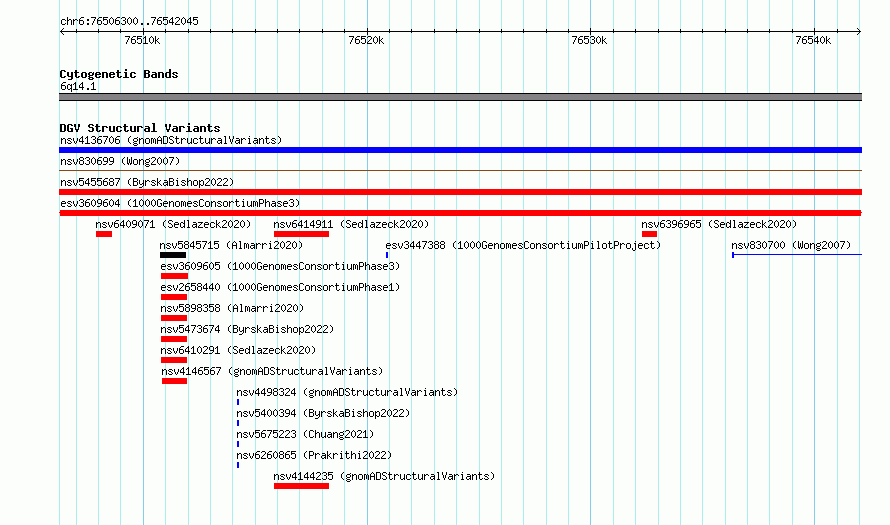Viewport: 890px width, 525px height.
Task: Open esv3609604 (1000GenomesConsortiumPhase3) label
Action: click(180, 203)
